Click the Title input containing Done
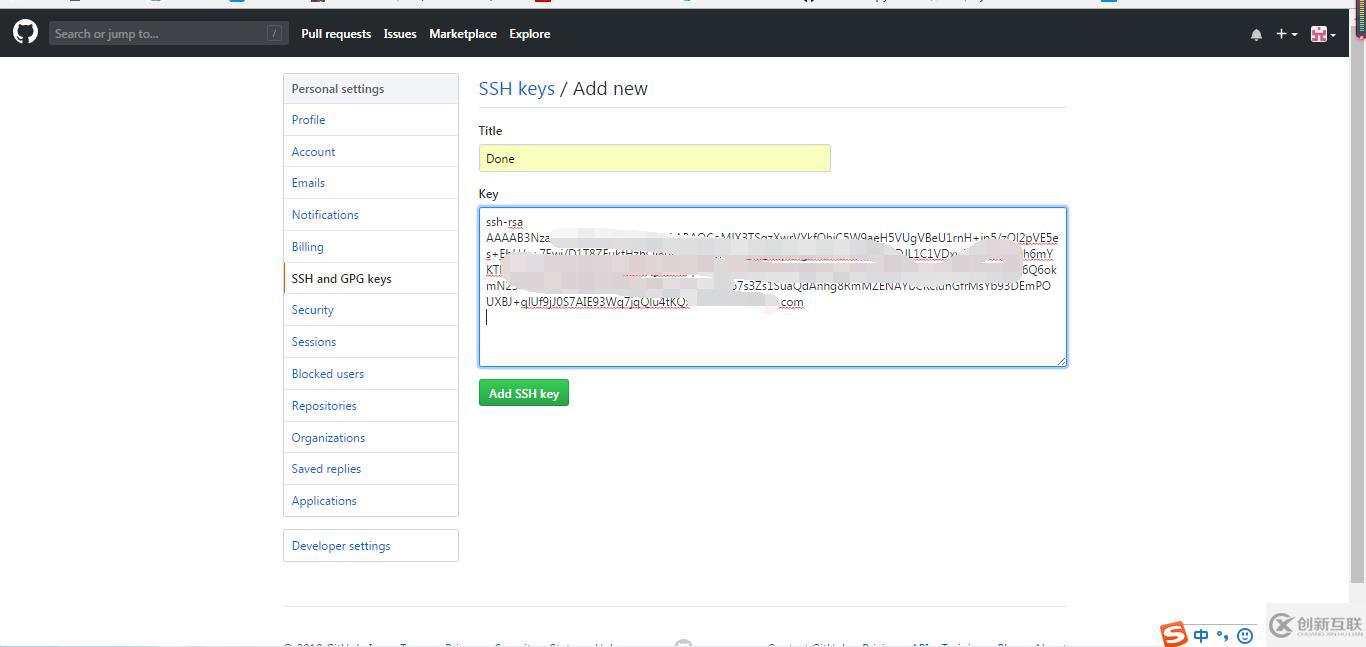1366x647 pixels. pos(654,158)
